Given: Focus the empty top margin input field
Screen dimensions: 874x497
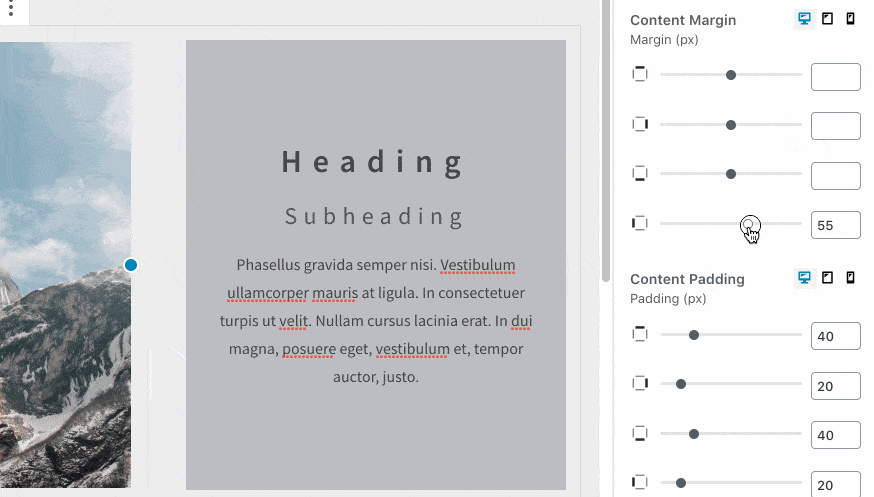Looking at the screenshot, I should 836,76.
